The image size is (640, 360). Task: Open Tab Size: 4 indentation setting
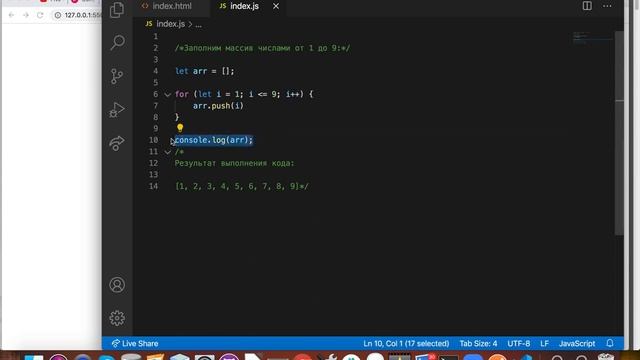[478, 344]
